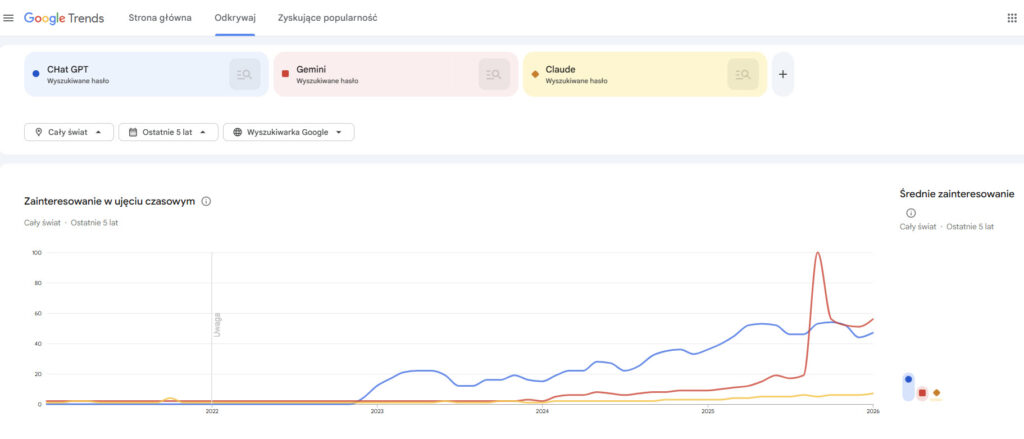The height and width of the screenshot is (439, 1024).
Task: Open the hamburger main menu
Action: (x=9, y=18)
